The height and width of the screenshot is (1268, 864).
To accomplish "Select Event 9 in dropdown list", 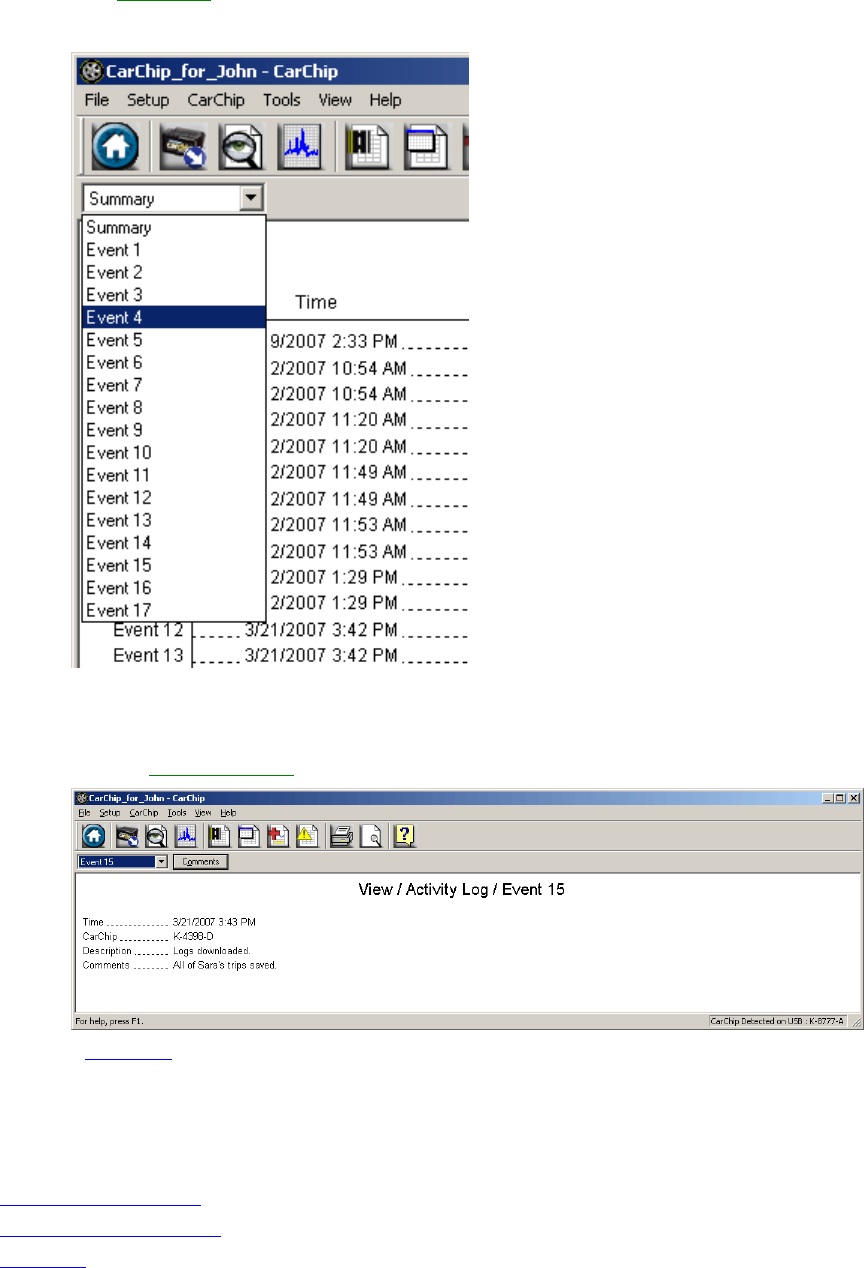I will [174, 430].
